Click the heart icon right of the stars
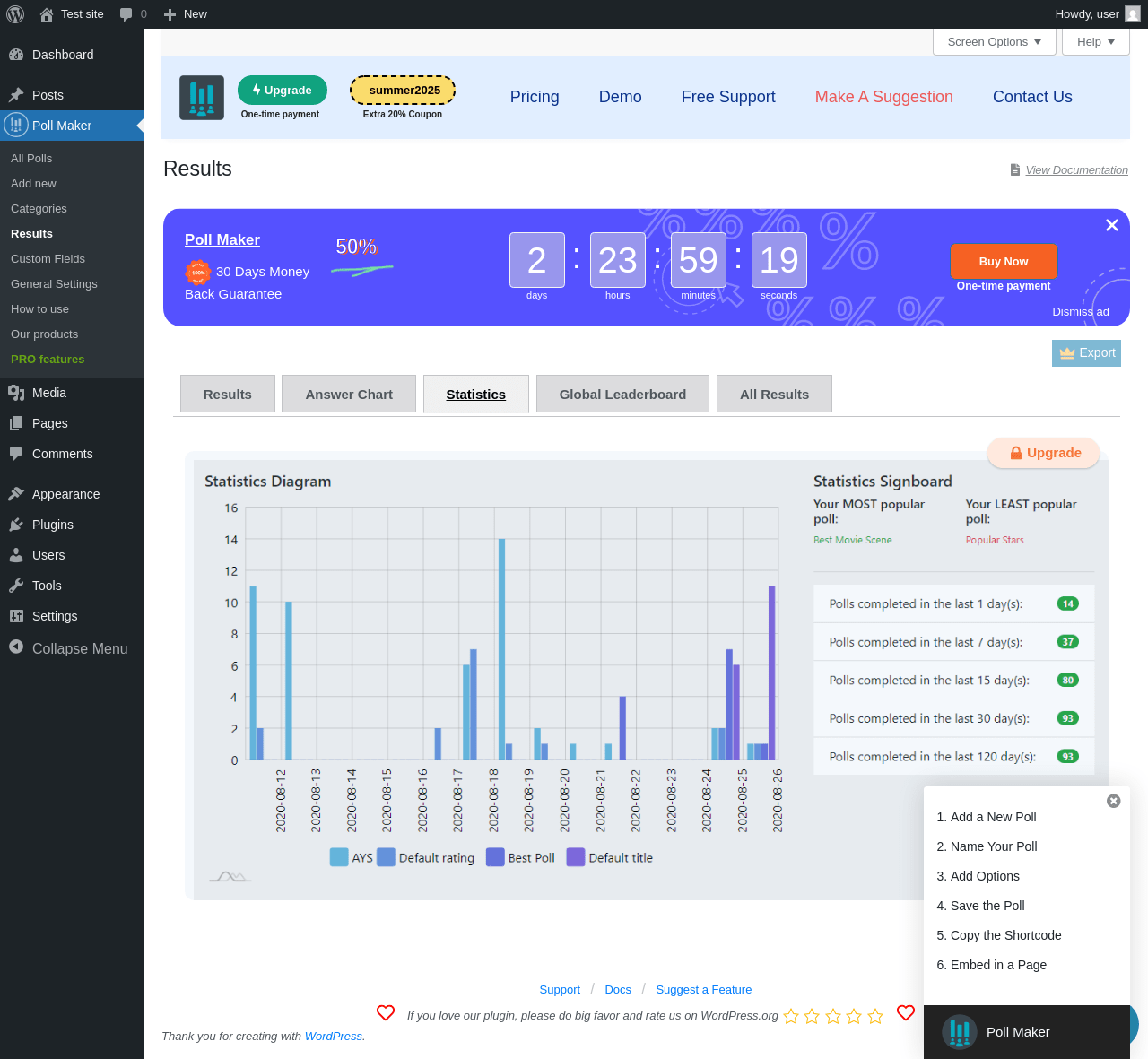The height and width of the screenshot is (1059, 1148). pos(906,1012)
